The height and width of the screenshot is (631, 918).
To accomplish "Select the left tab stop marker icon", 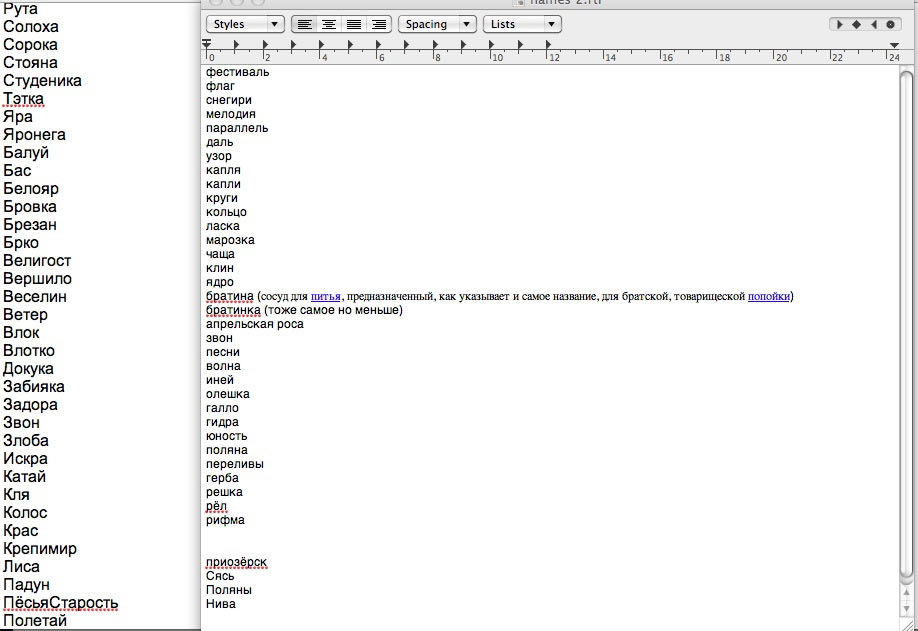I will tap(840, 24).
